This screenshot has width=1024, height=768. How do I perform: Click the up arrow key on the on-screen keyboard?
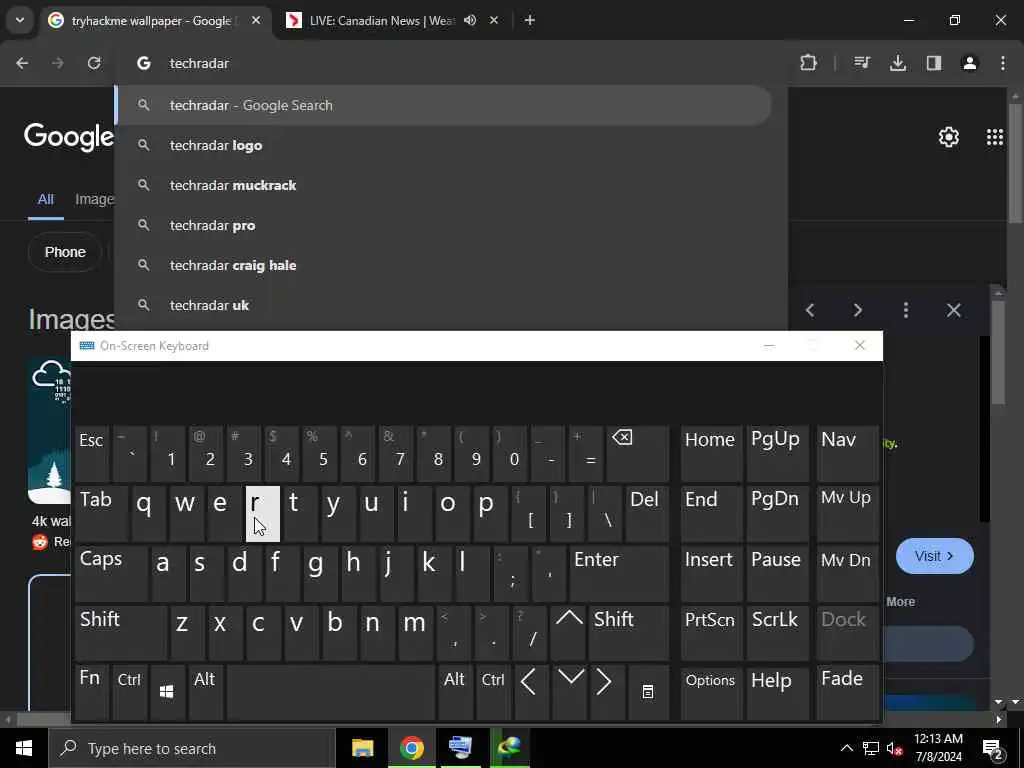[568, 632]
